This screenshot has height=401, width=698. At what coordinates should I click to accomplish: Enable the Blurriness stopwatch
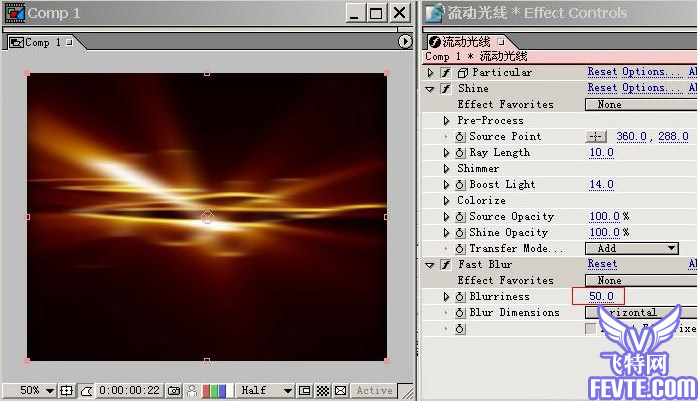click(460, 297)
